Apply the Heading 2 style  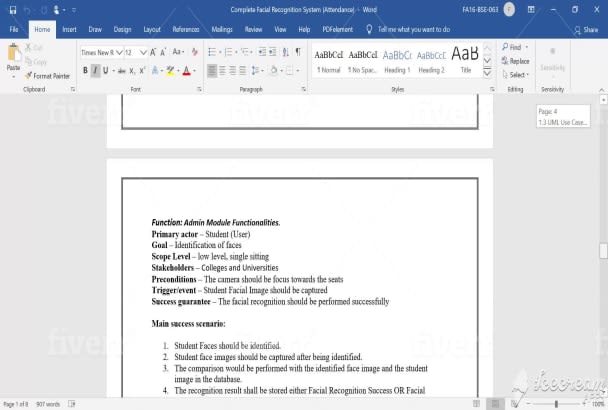point(431,61)
